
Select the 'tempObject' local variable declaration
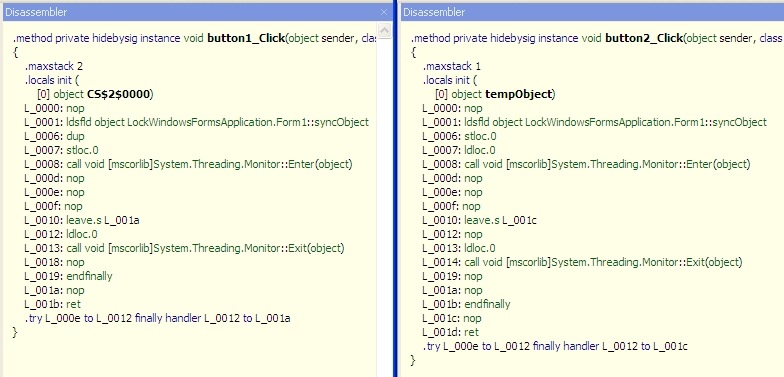495,94
